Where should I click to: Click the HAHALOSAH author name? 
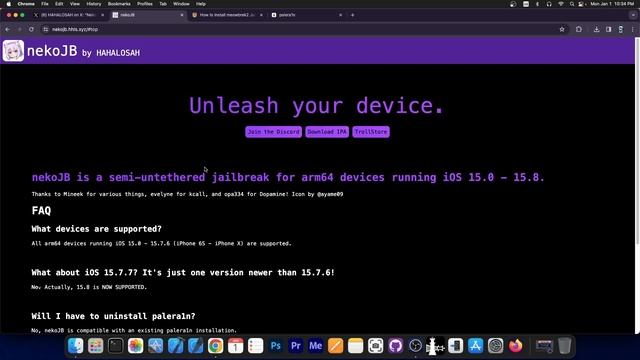(118, 53)
